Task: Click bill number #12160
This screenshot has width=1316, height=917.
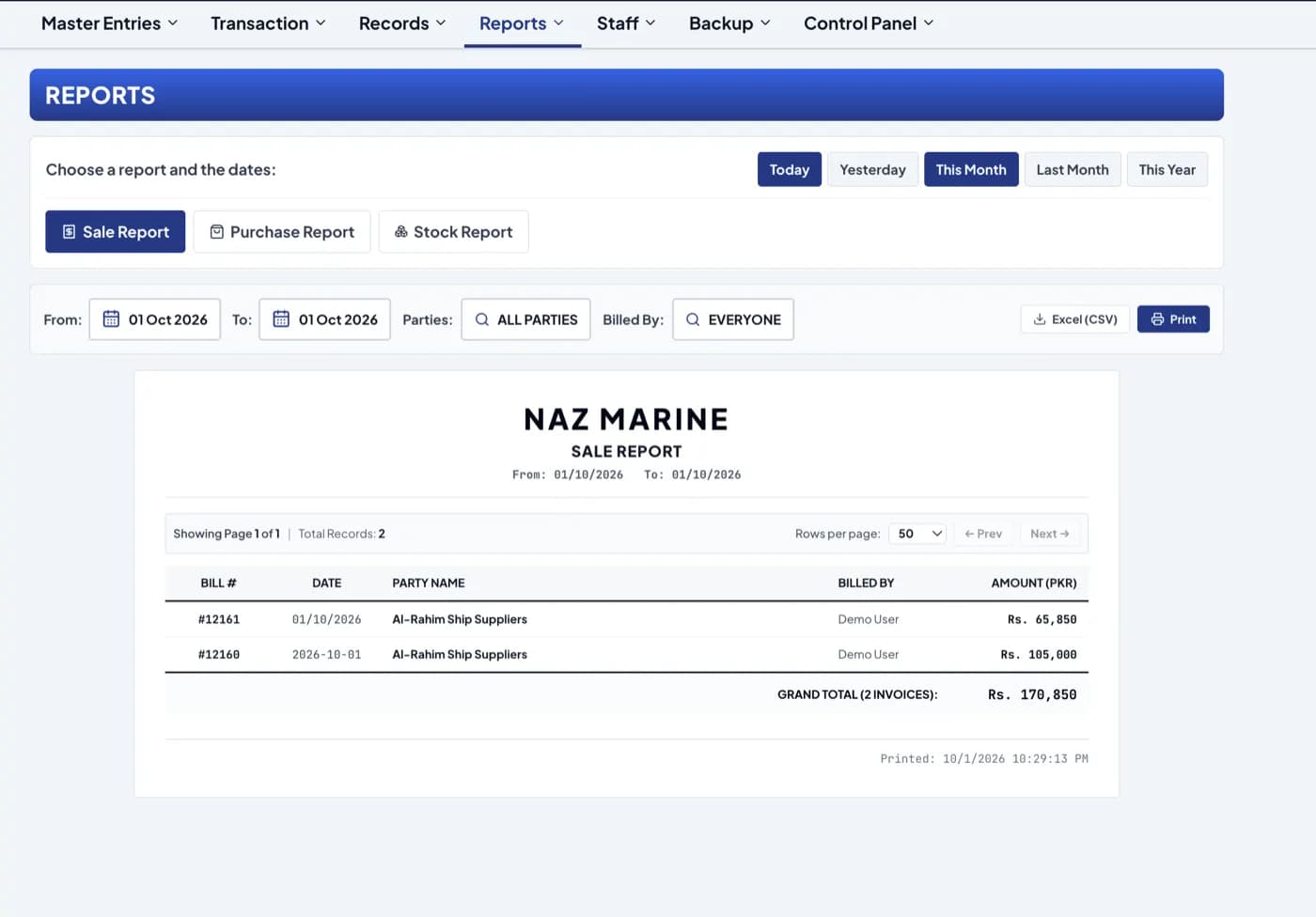Action: tap(219, 654)
